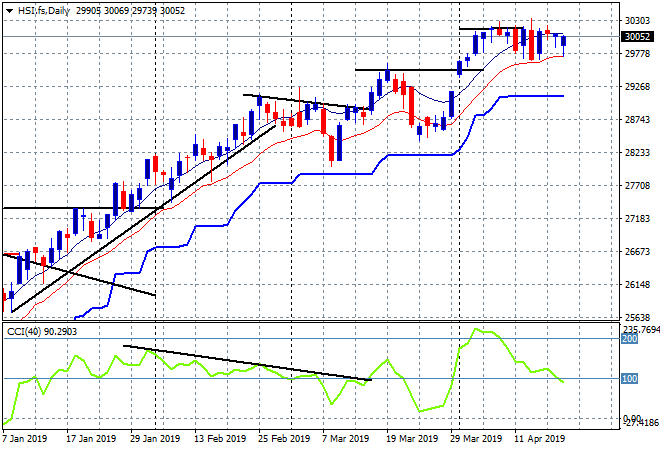
Task: Click the date label 19 Mar 2019
Action: [x=412, y=439]
